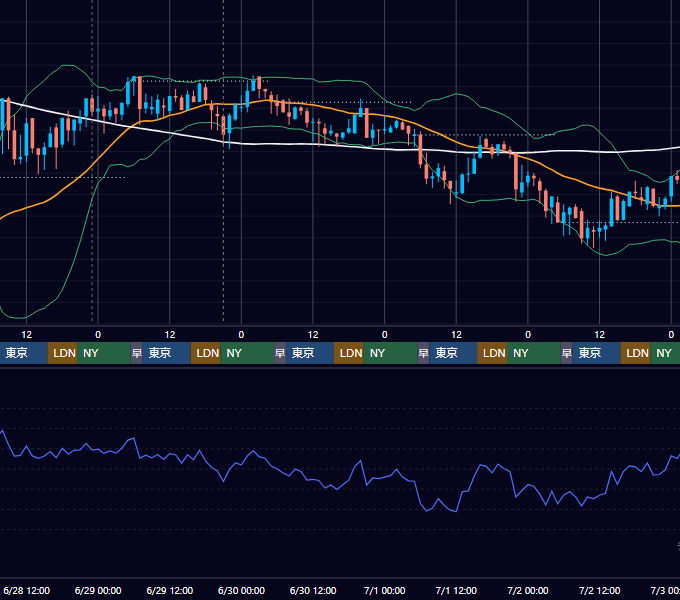Click the 早 early-session block after 6/29 00:00
The width and height of the screenshot is (680, 600).
coord(137,353)
